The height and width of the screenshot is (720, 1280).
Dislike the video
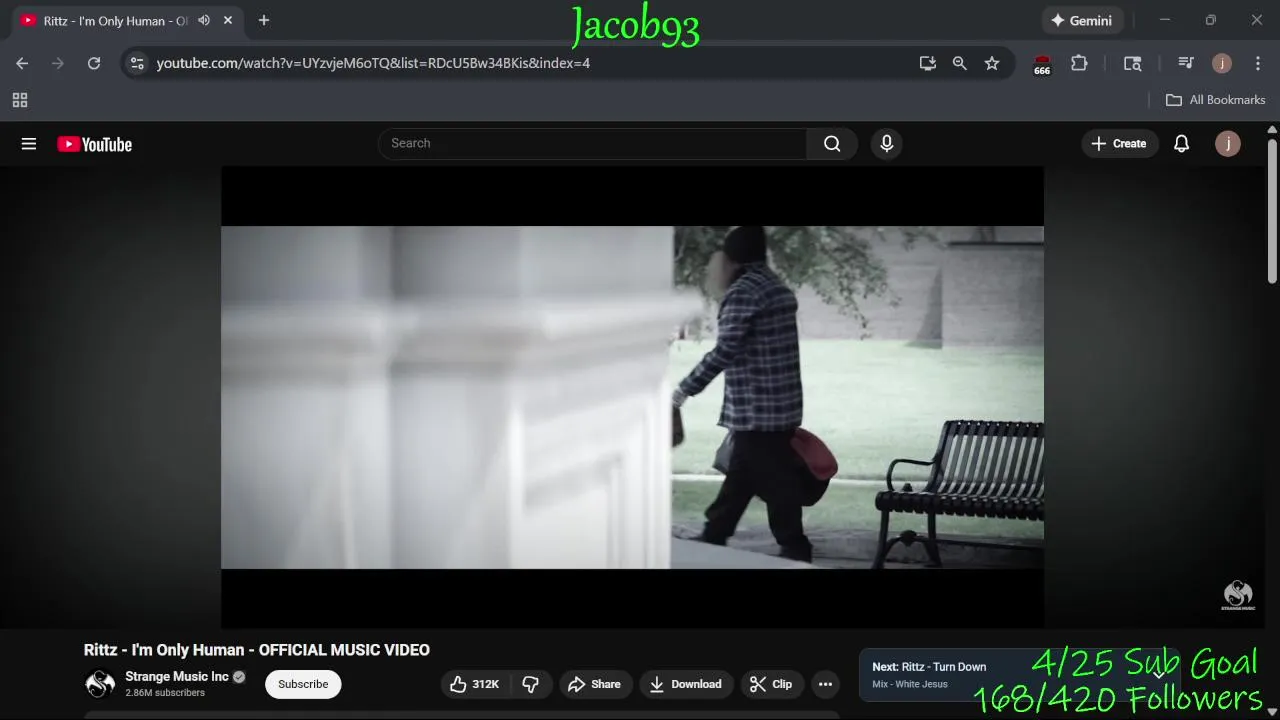coord(531,684)
